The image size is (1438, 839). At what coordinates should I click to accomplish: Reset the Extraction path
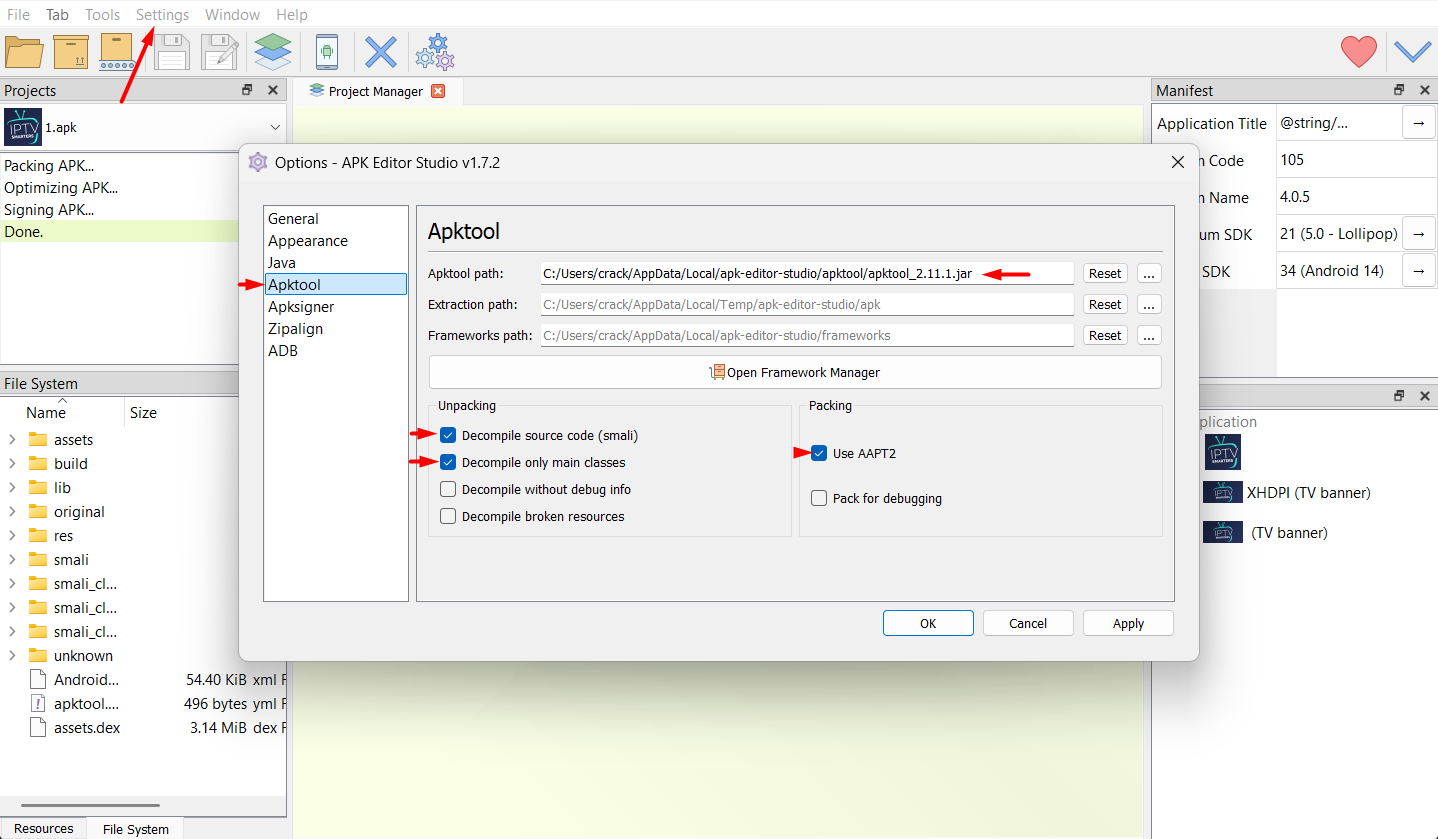(1105, 304)
